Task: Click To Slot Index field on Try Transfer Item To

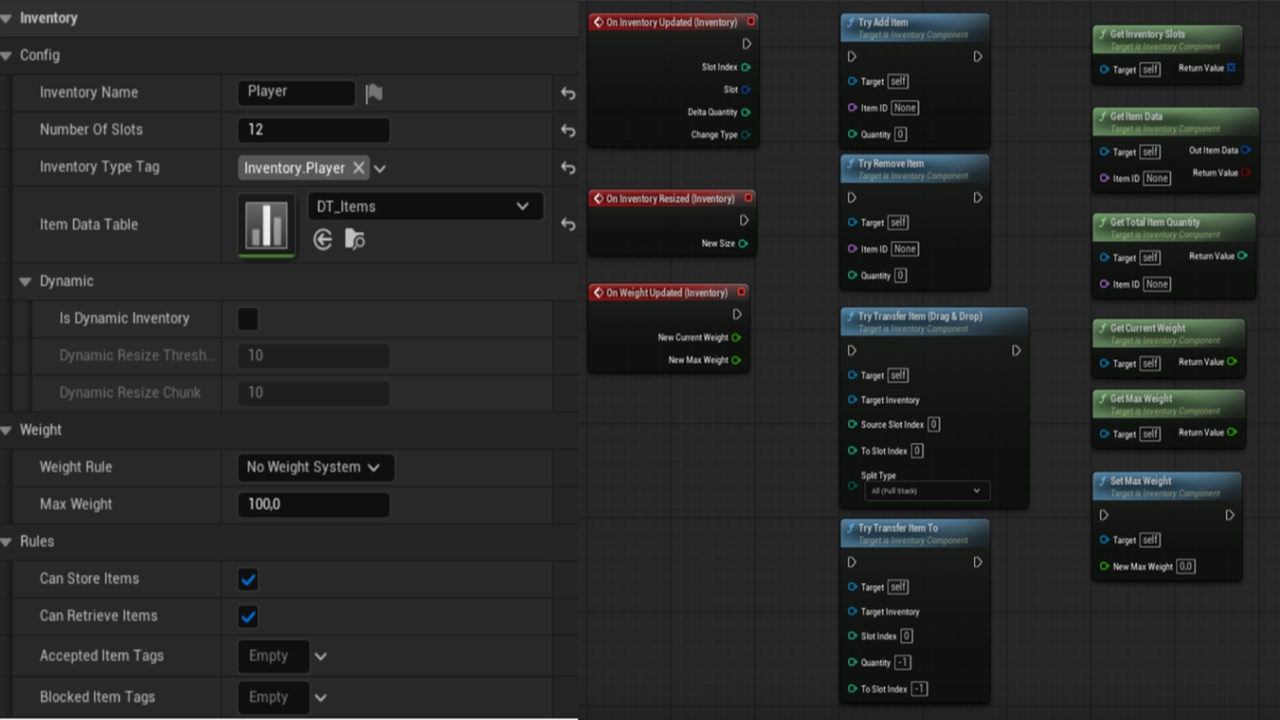Action: pyautogui.click(x=919, y=688)
